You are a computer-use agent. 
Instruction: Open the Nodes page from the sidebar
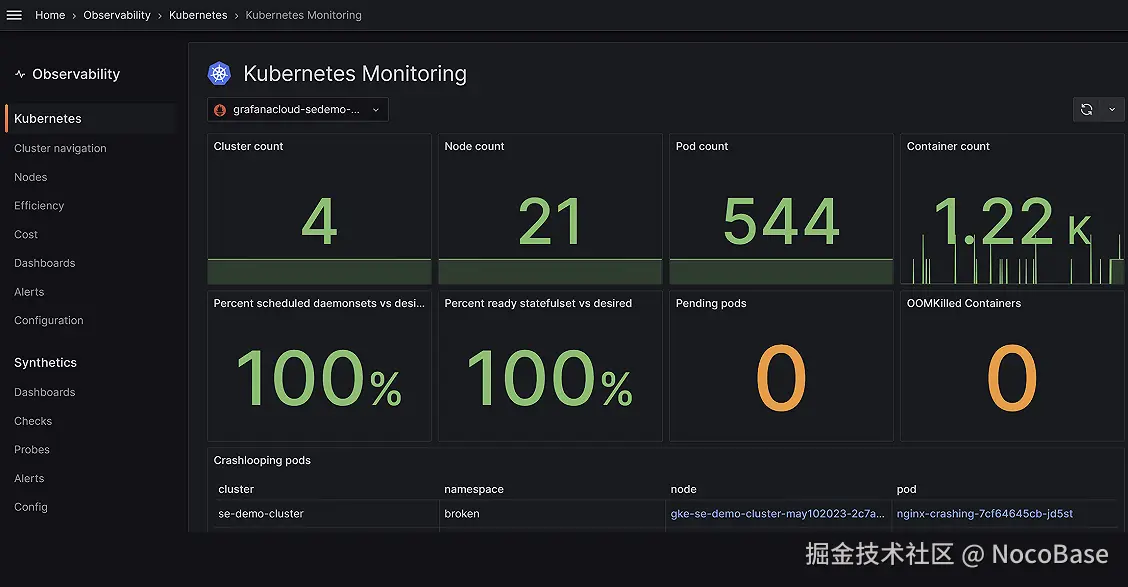[30, 177]
